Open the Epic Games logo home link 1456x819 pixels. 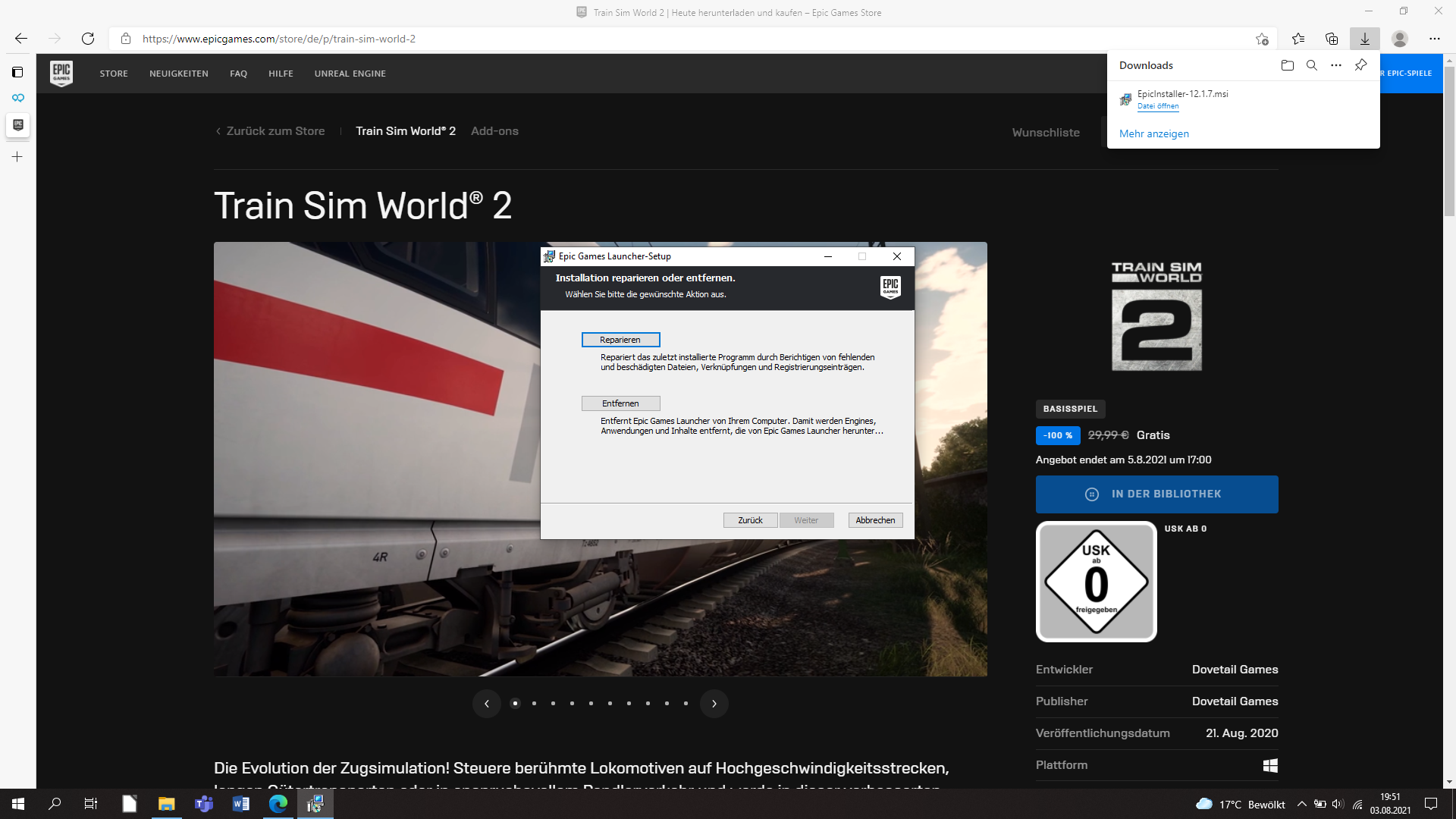click(x=61, y=74)
